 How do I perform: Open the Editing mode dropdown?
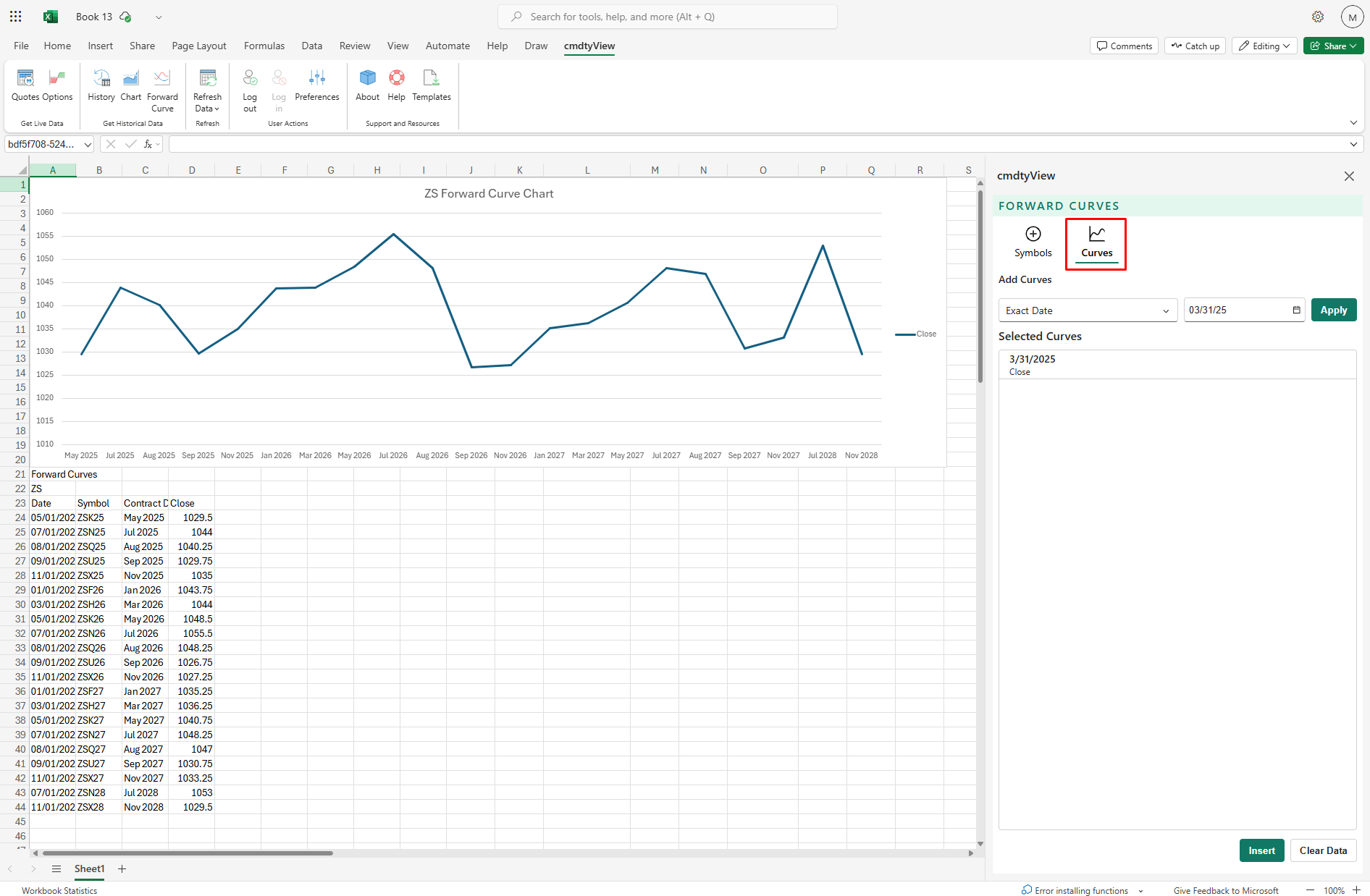pos(1264,46)
